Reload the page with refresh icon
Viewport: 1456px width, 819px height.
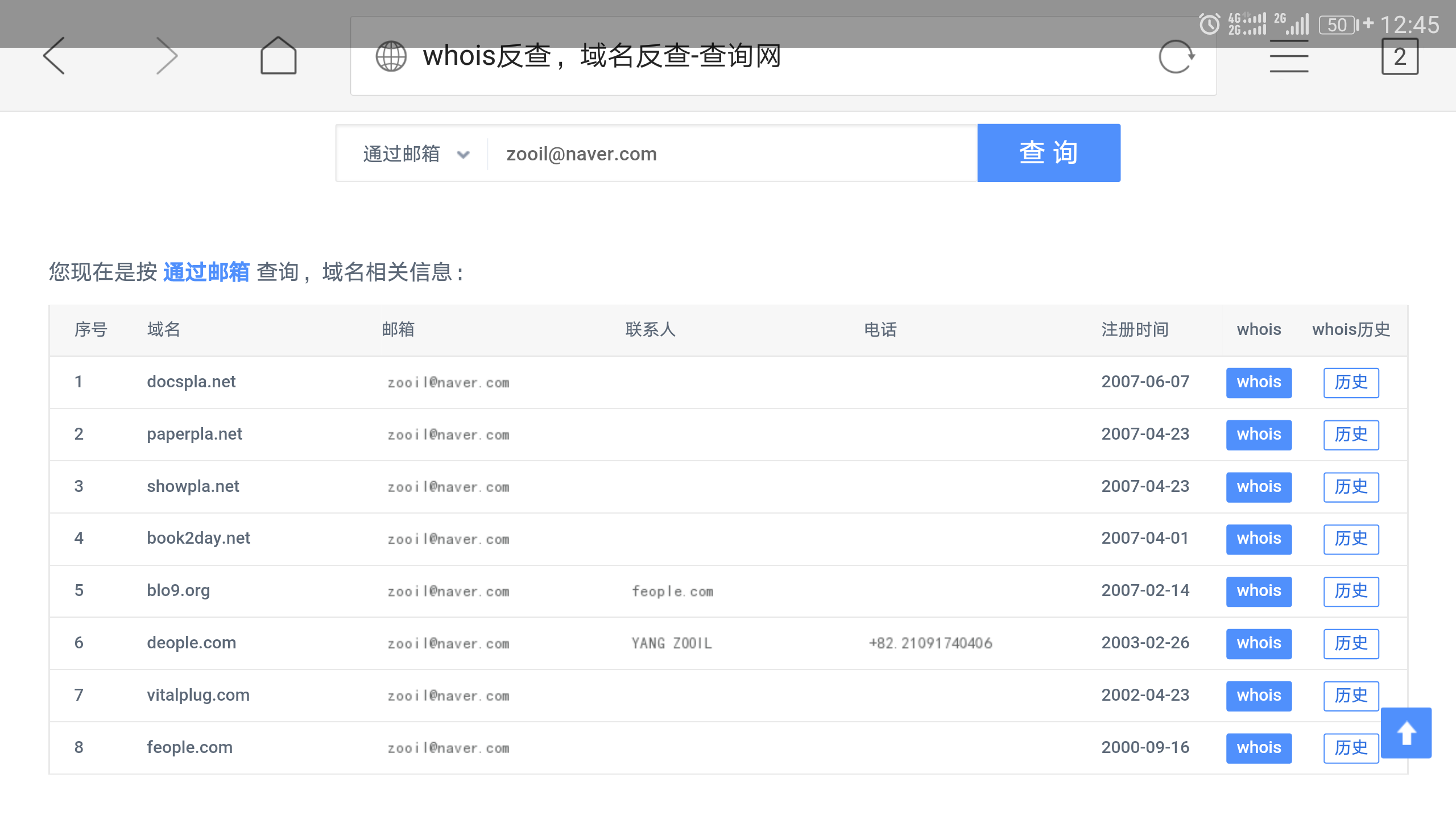coord(1176,56)
